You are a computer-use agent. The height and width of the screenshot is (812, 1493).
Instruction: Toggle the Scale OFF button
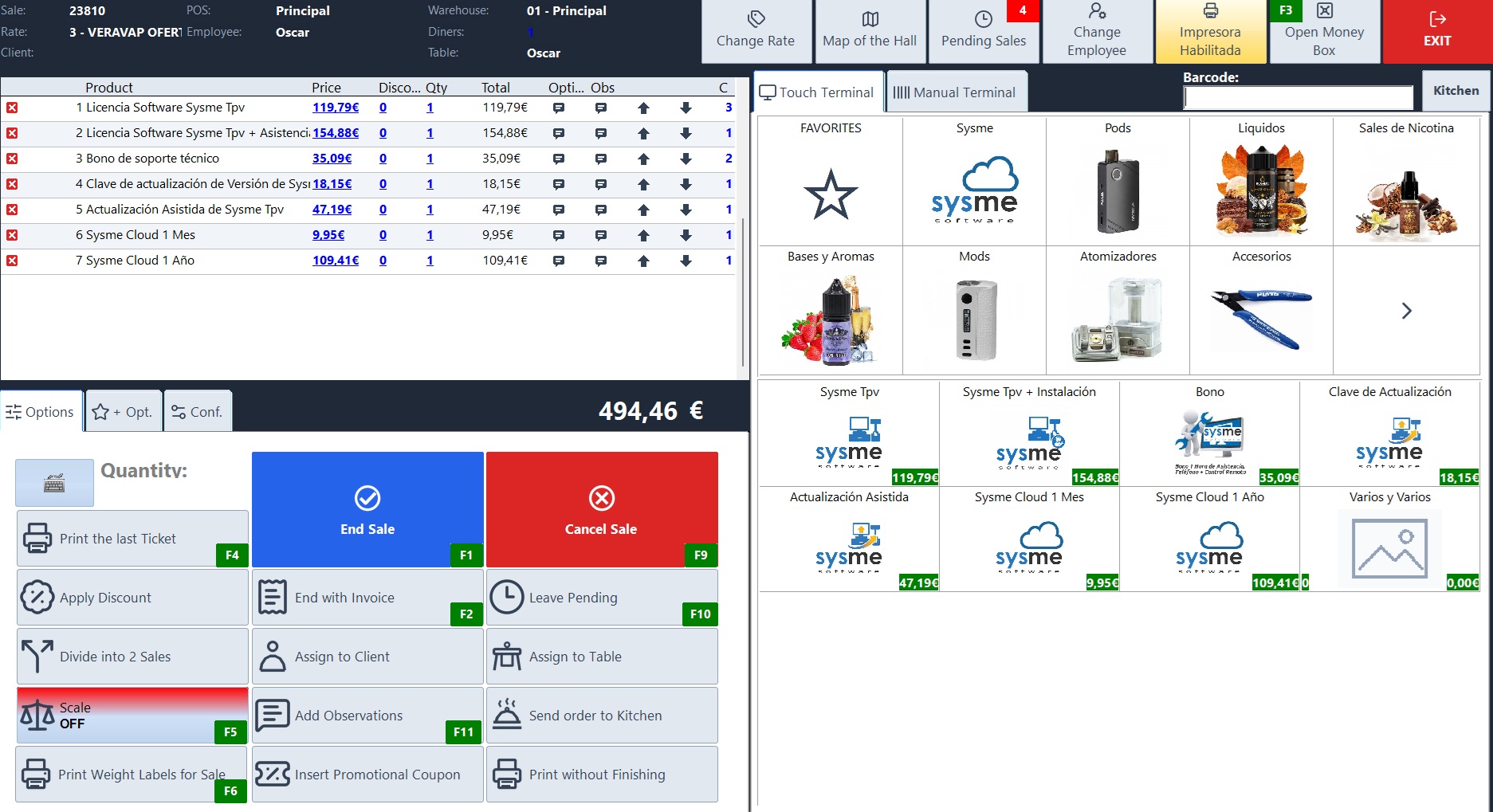pyautogui.click(x=132, y=716)
